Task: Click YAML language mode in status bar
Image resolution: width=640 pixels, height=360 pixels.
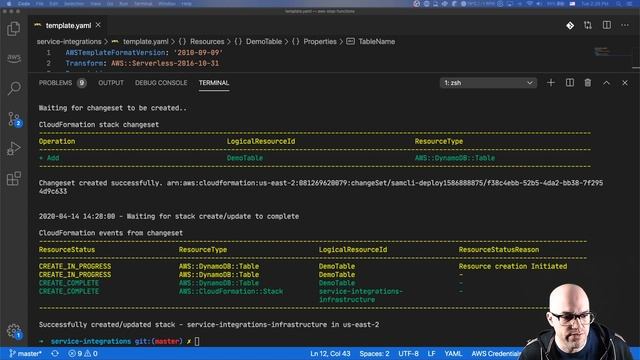Action: tap(453, 353)
